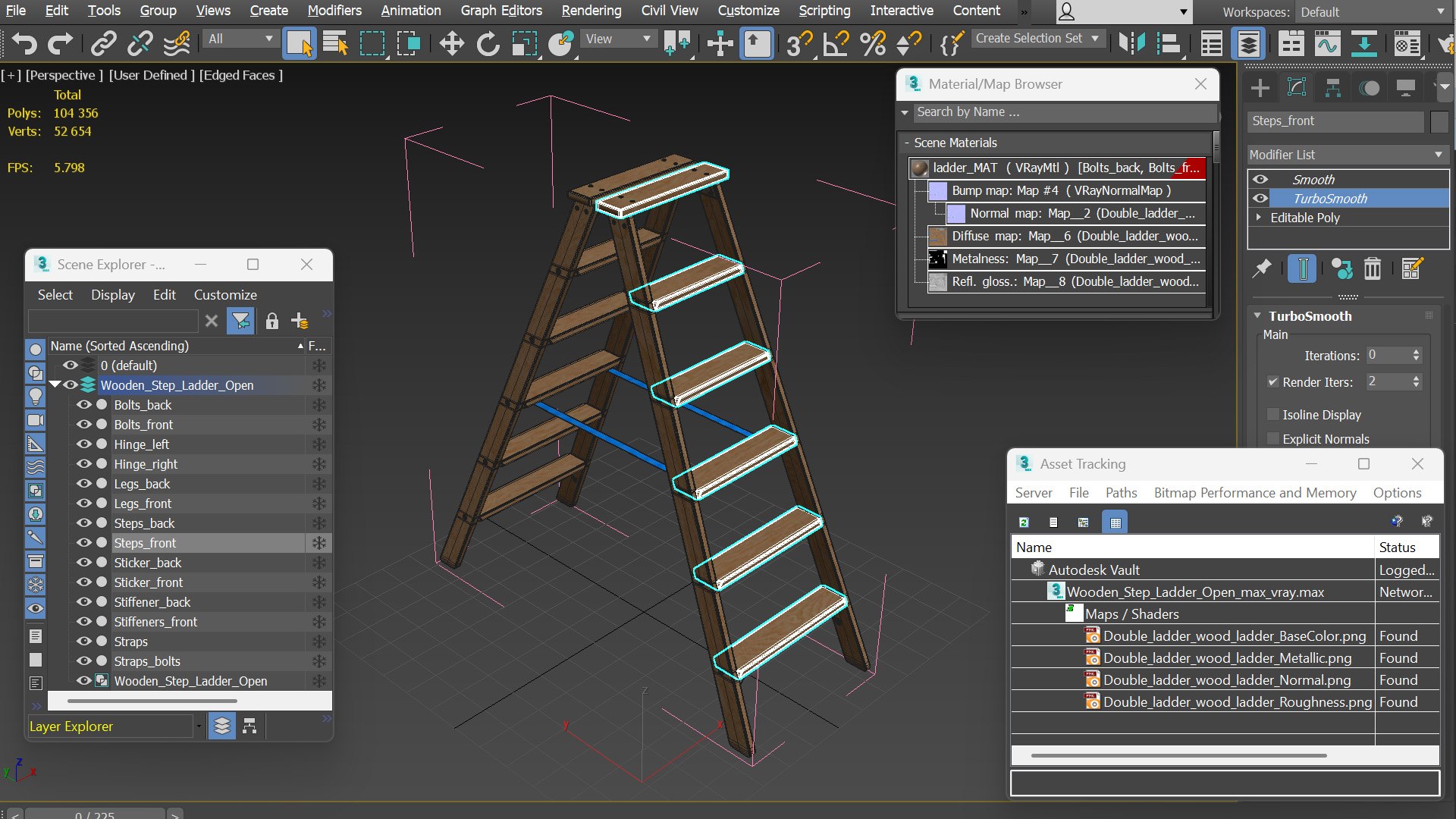Enable the Explicit Normals checkbox
Screen dimensions: 1456x819
(x=1273, y=438)
